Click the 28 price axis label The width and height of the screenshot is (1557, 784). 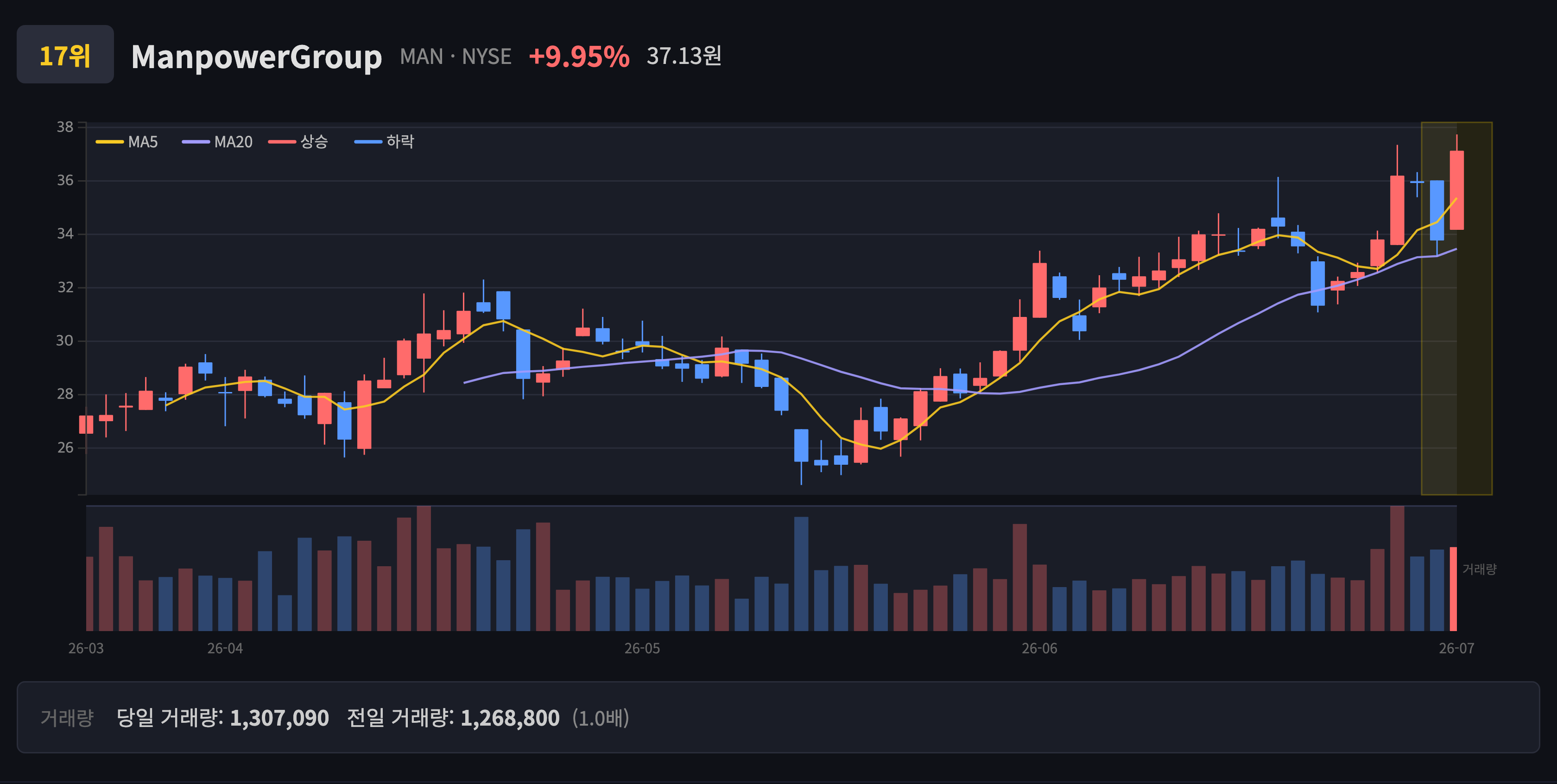(x=65, y=394)
